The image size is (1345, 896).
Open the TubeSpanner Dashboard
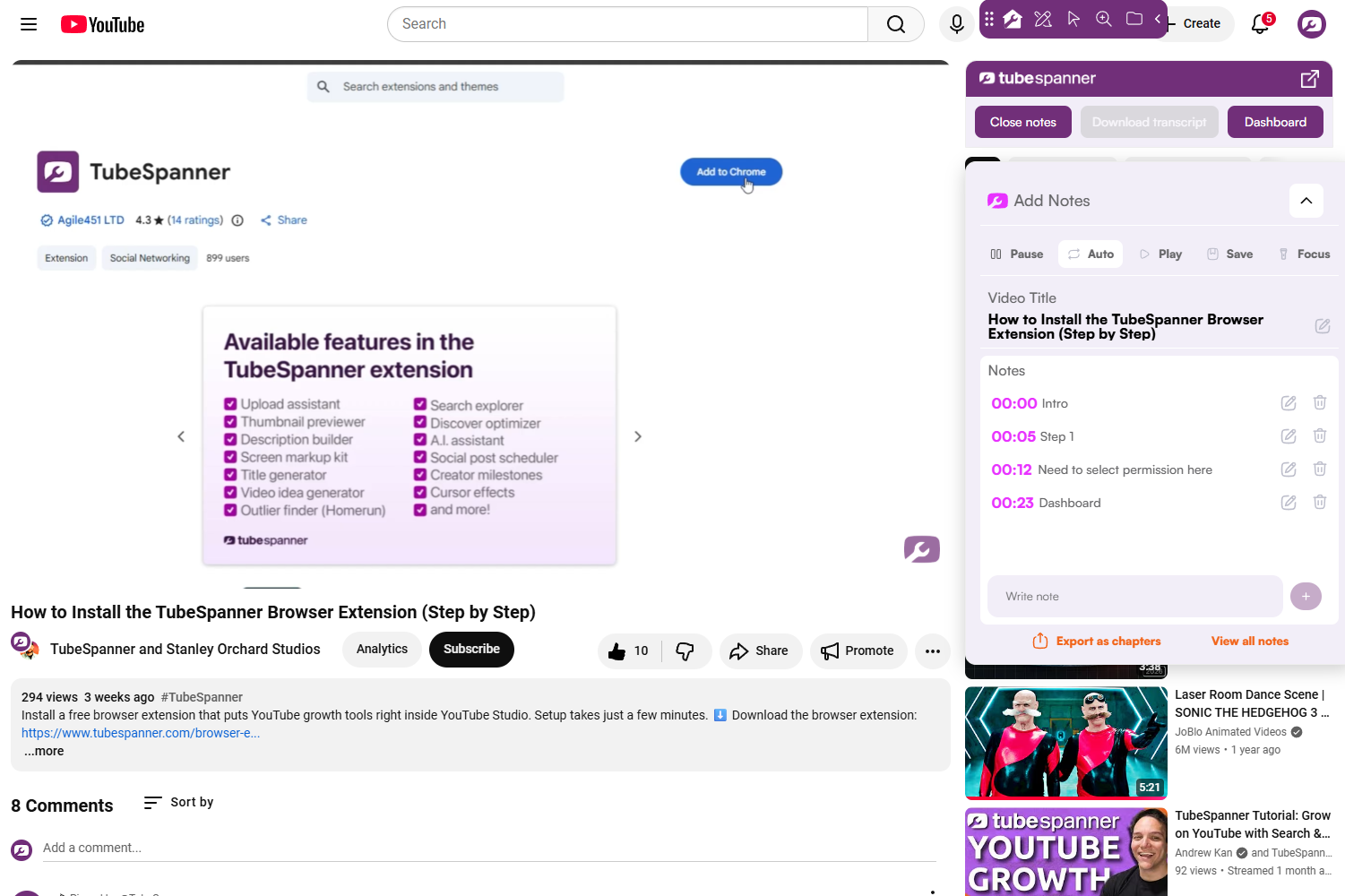(1275, 122)
